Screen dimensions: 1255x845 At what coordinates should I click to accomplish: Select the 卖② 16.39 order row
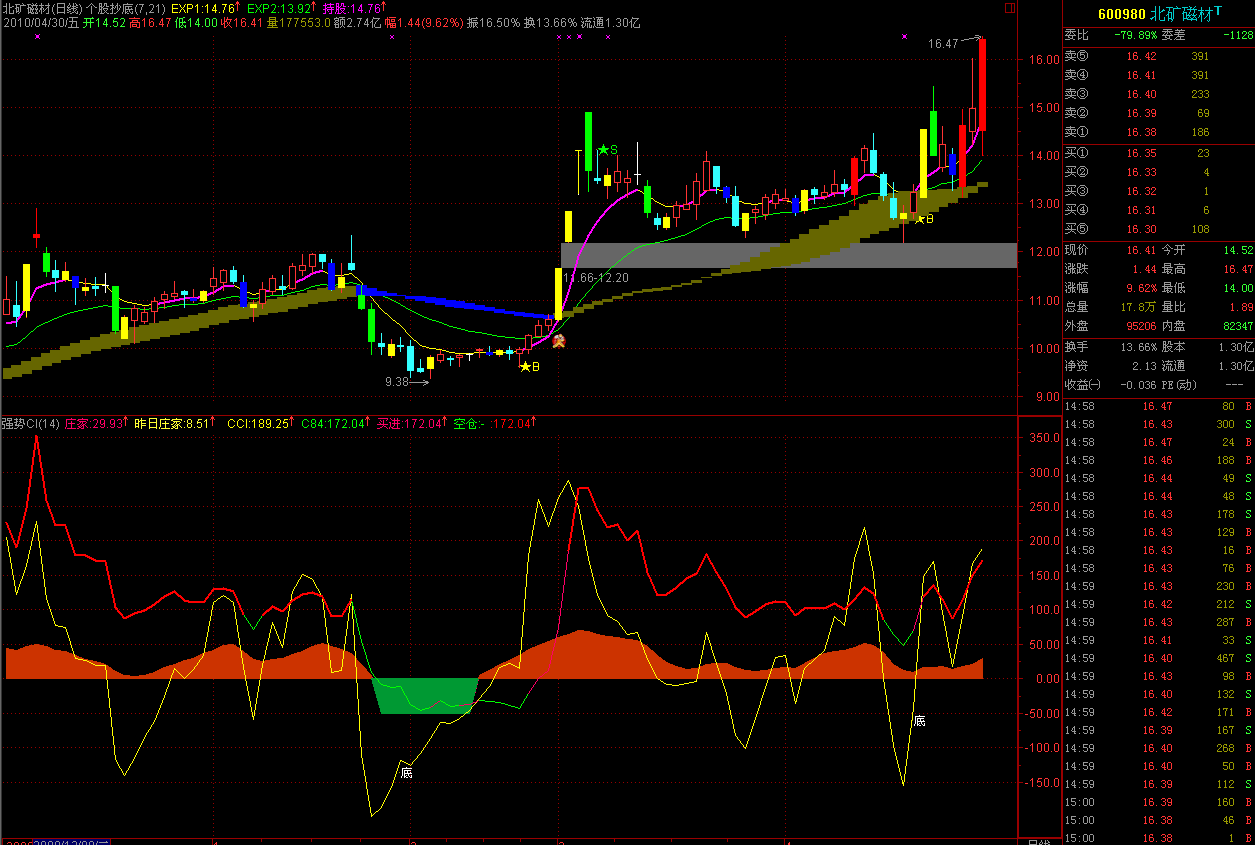pos(1158,113)
